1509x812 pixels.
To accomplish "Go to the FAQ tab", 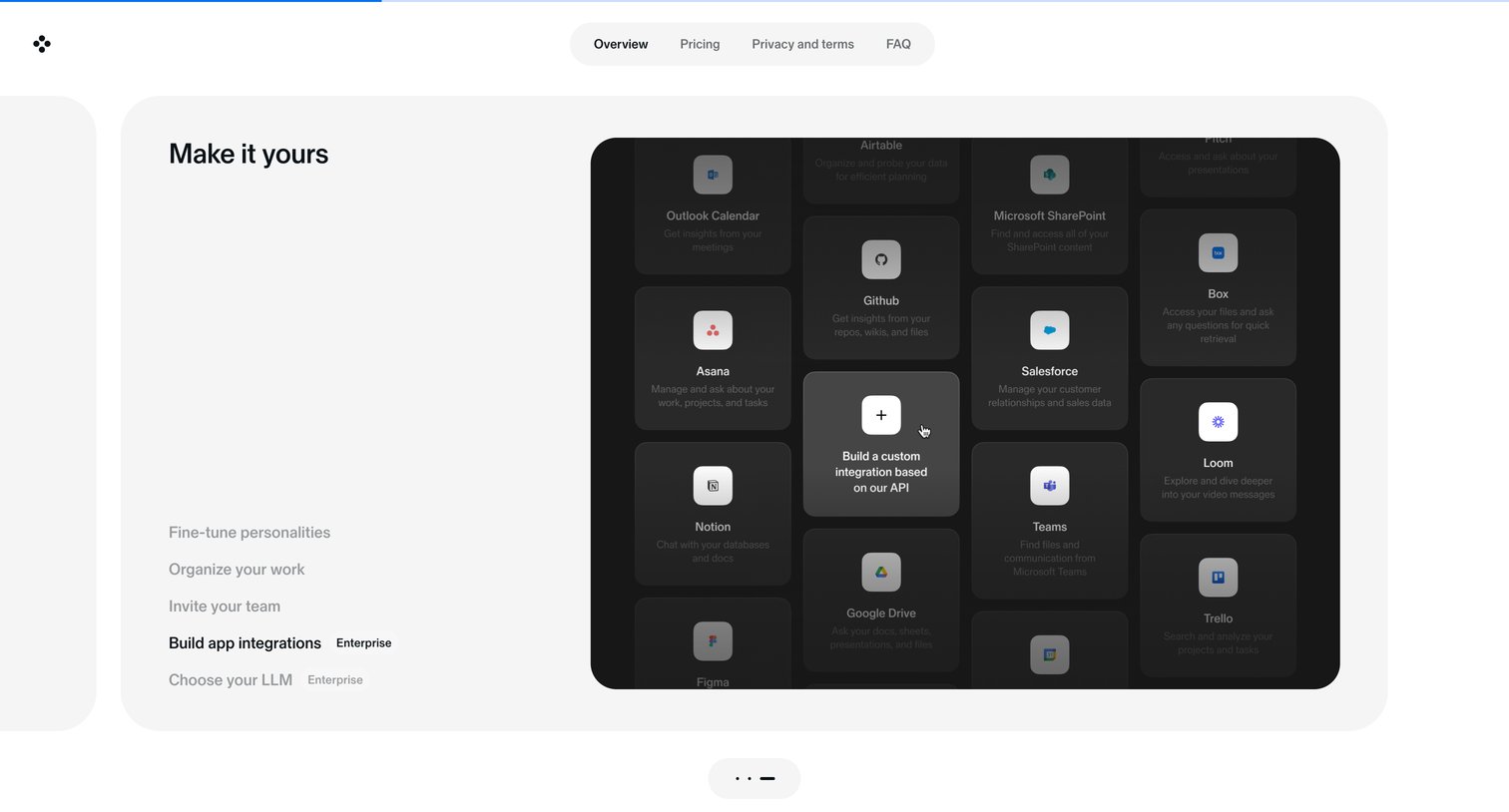I will point(898,44).
